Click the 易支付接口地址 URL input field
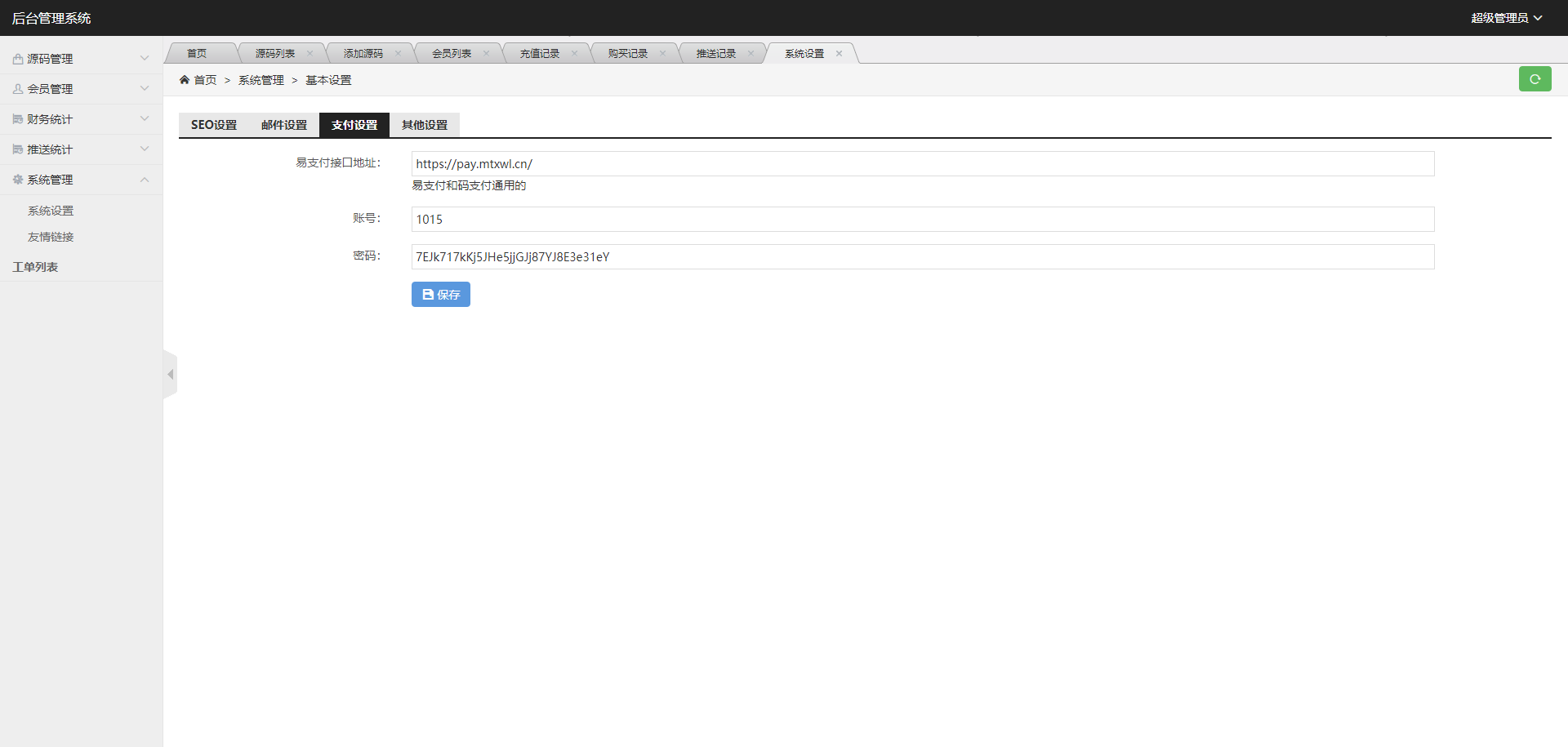 pyautogui.click(x=922, y=164)
